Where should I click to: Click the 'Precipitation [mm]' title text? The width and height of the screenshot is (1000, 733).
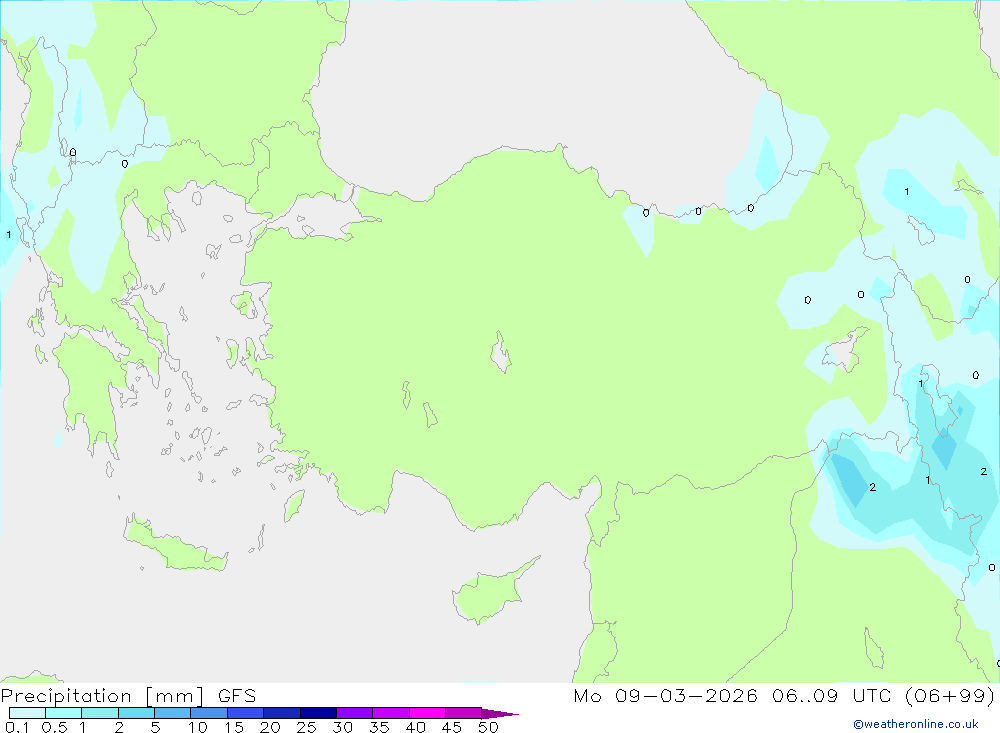pos(103,696)
